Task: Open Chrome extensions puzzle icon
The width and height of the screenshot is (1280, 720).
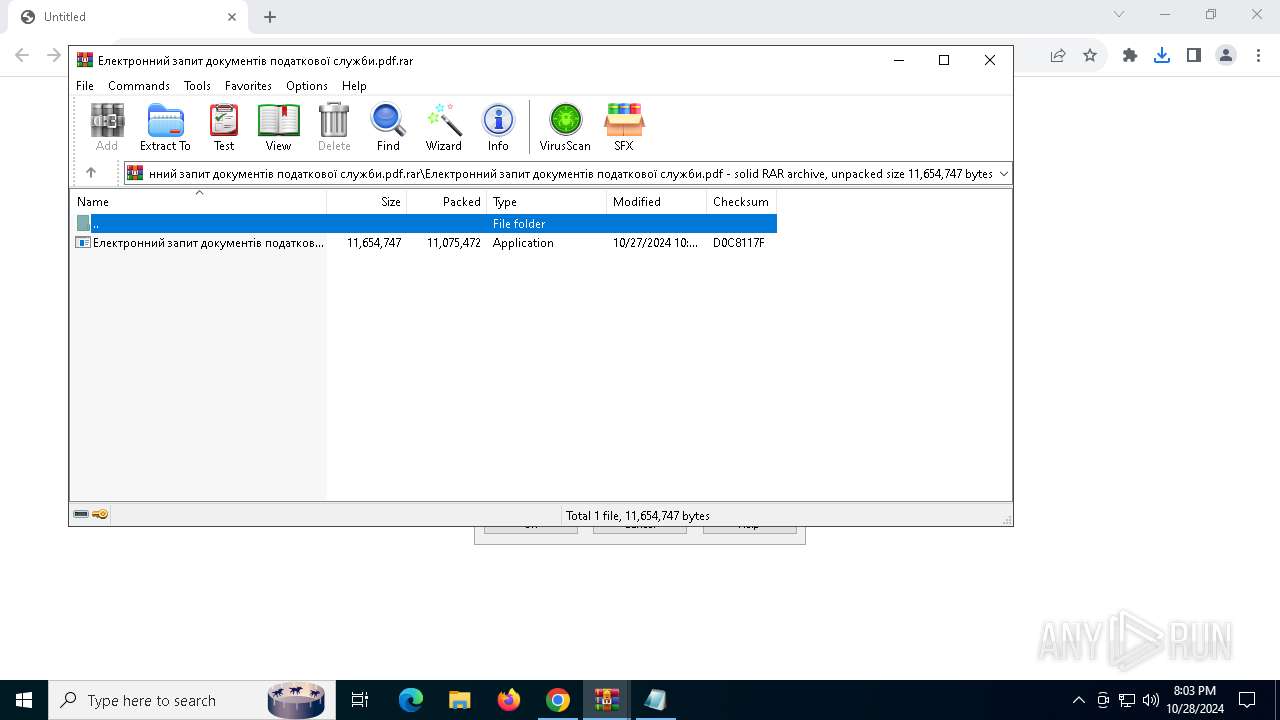Action: pyautogui.click(x=1130, y=56)
